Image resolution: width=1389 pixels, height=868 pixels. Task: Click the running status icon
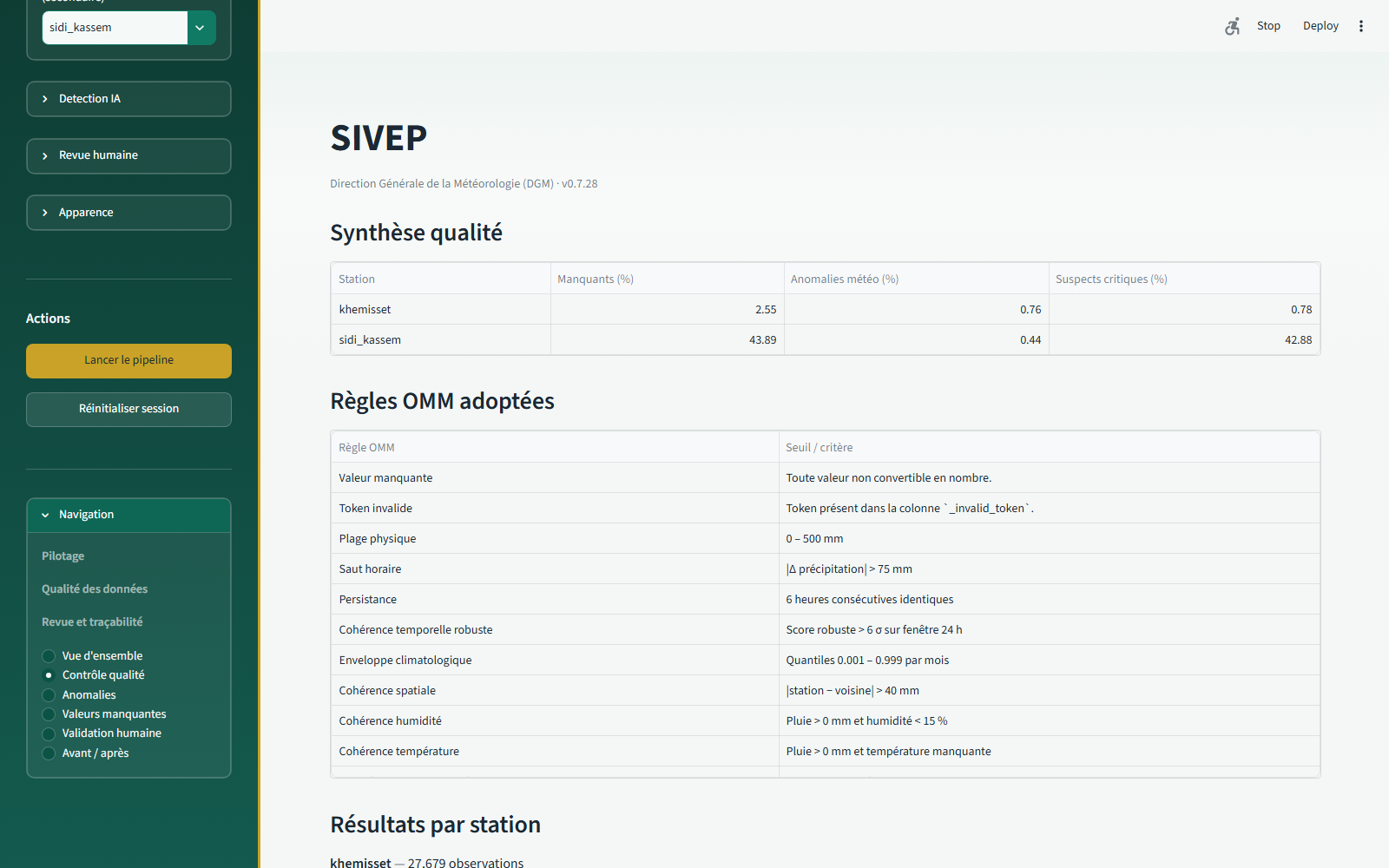1232,26
